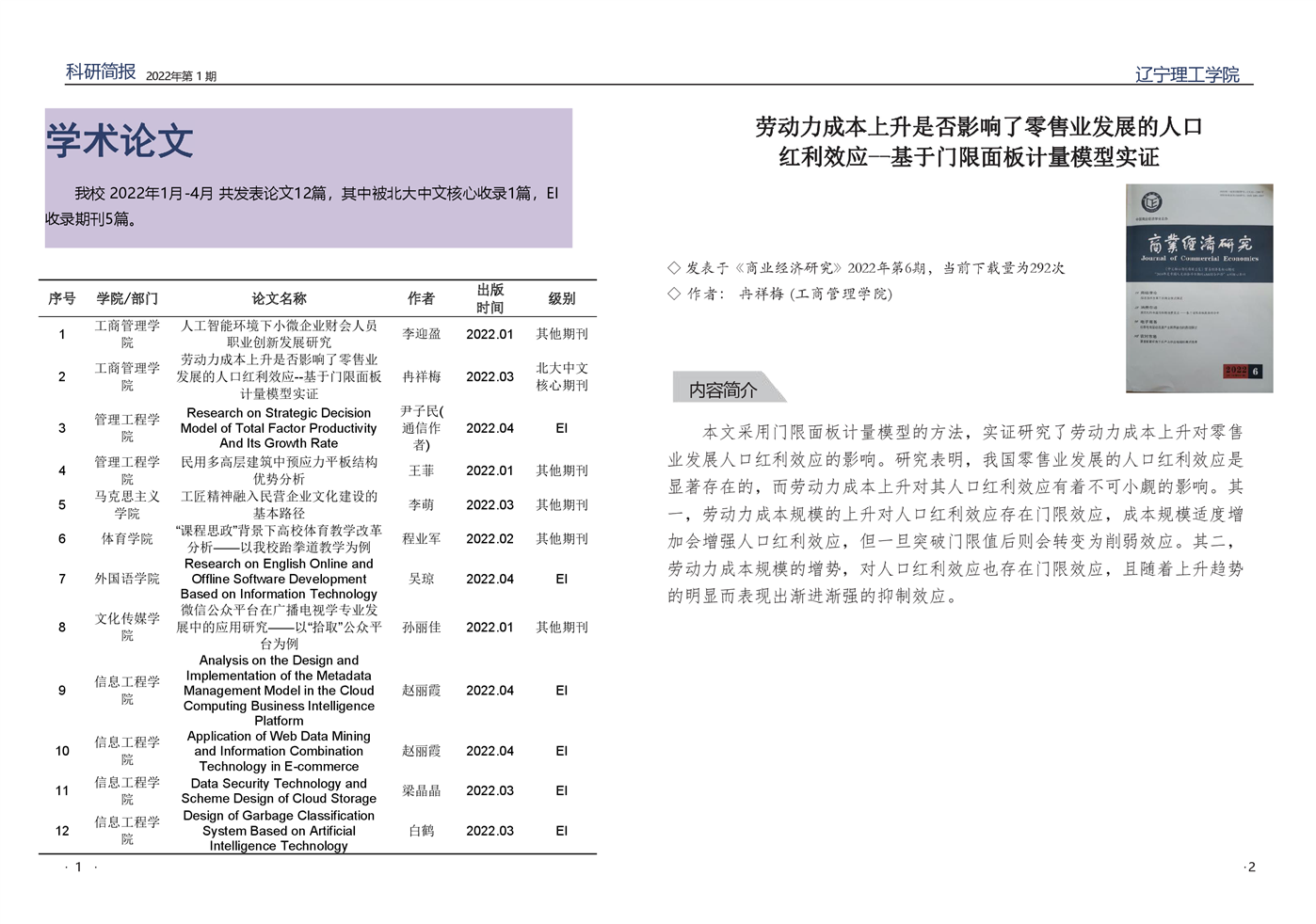1316x924 pixels.
Task: Click the 出版时间 column header
Action: pos(489,298)
